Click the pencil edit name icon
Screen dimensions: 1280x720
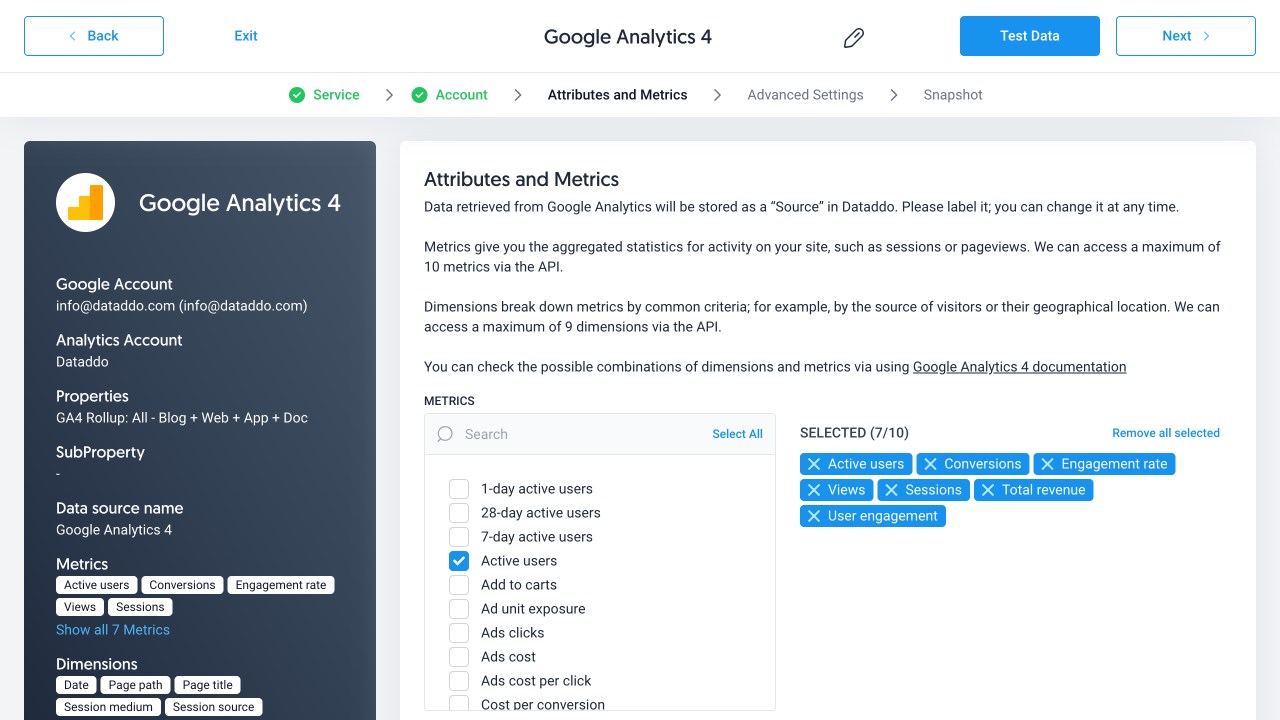[x=853, y=38]
